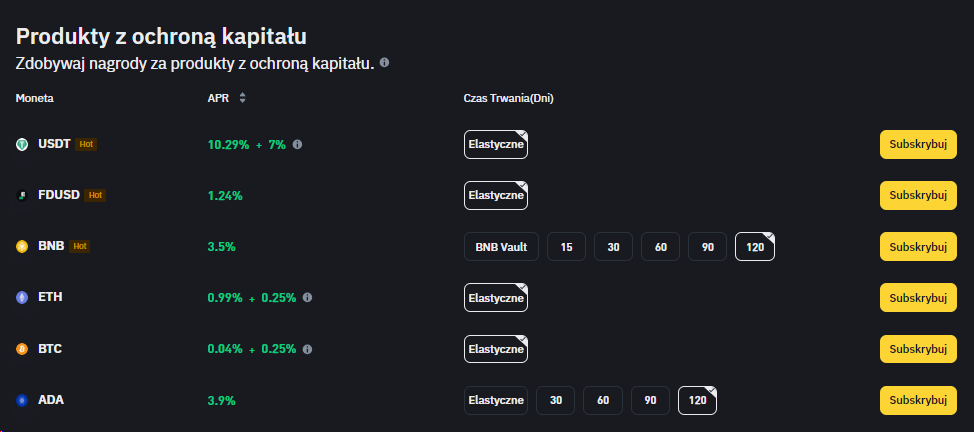
Task: Sort the list by APR column
Action: click(x=242, y=98)
